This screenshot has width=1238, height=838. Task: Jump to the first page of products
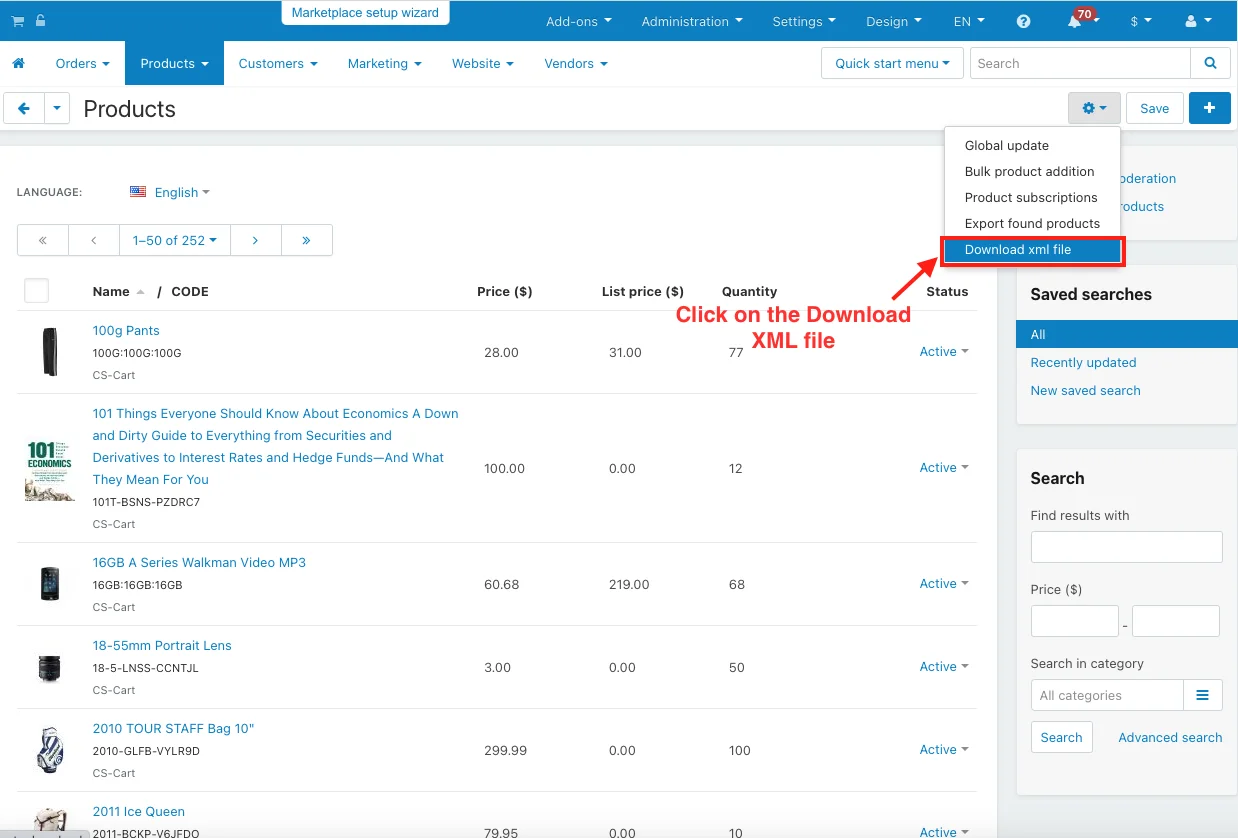(43, 240)
